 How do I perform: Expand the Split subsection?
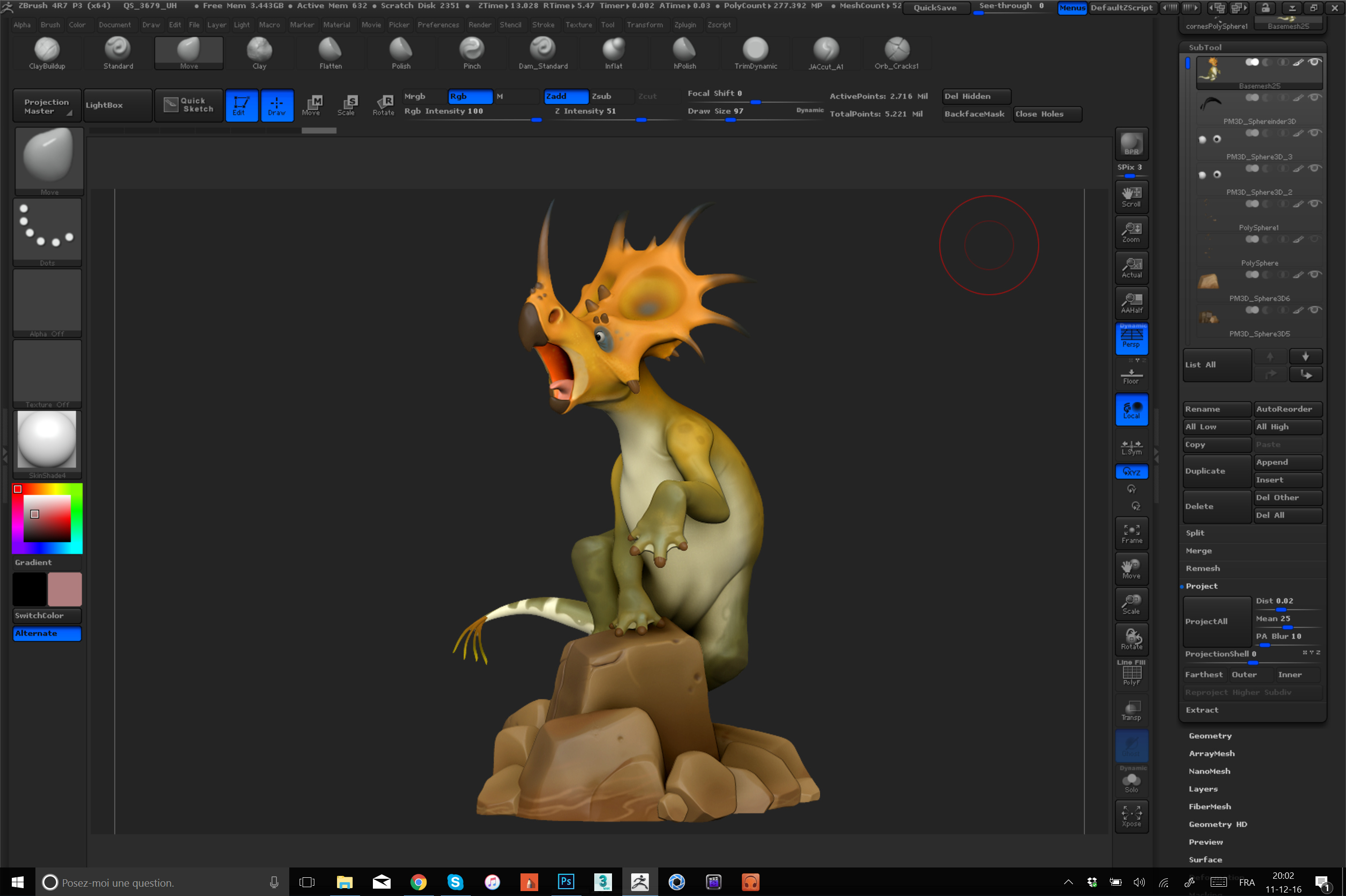1195,533
